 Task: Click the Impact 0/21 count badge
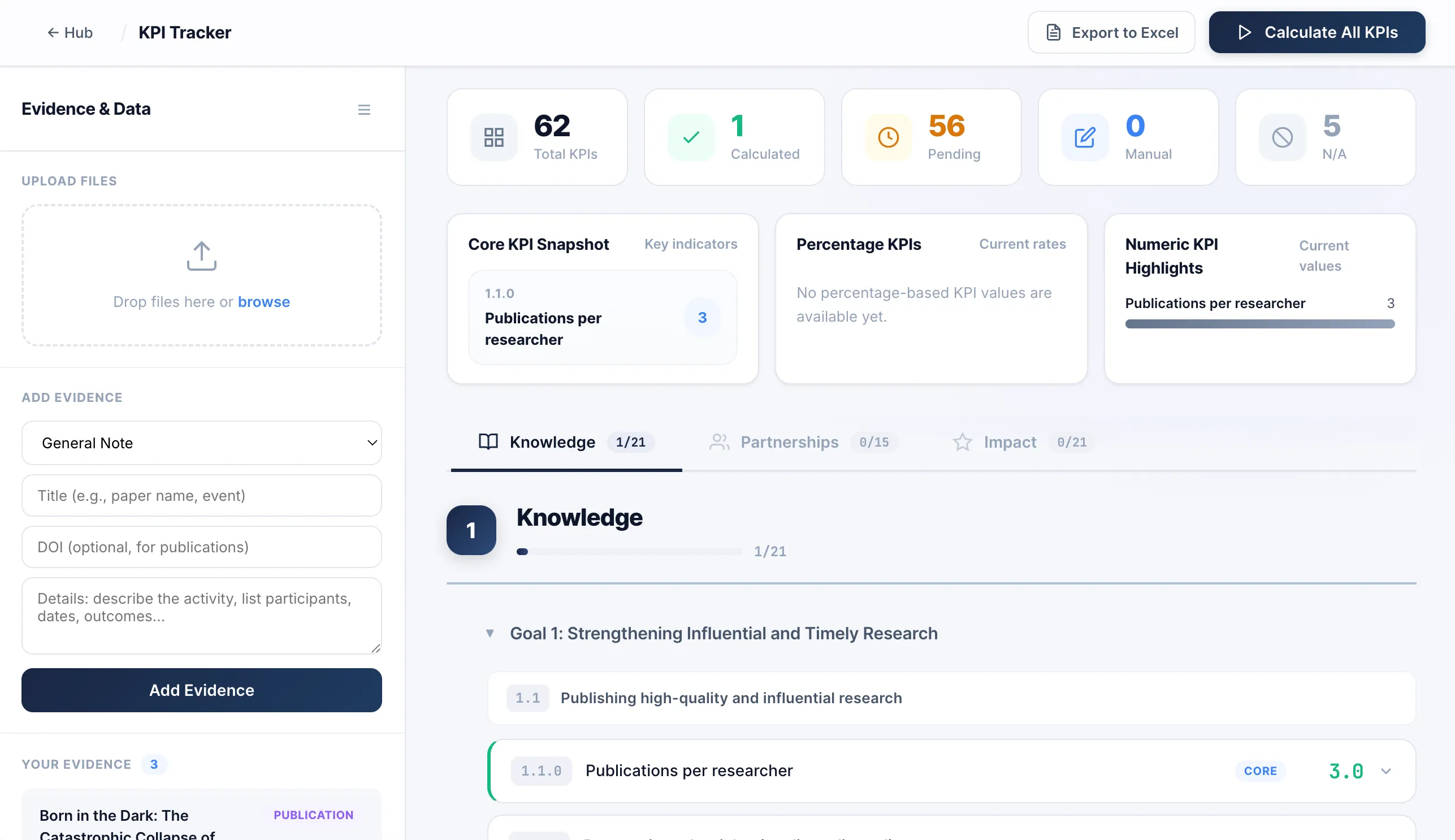pos(1071,443)
